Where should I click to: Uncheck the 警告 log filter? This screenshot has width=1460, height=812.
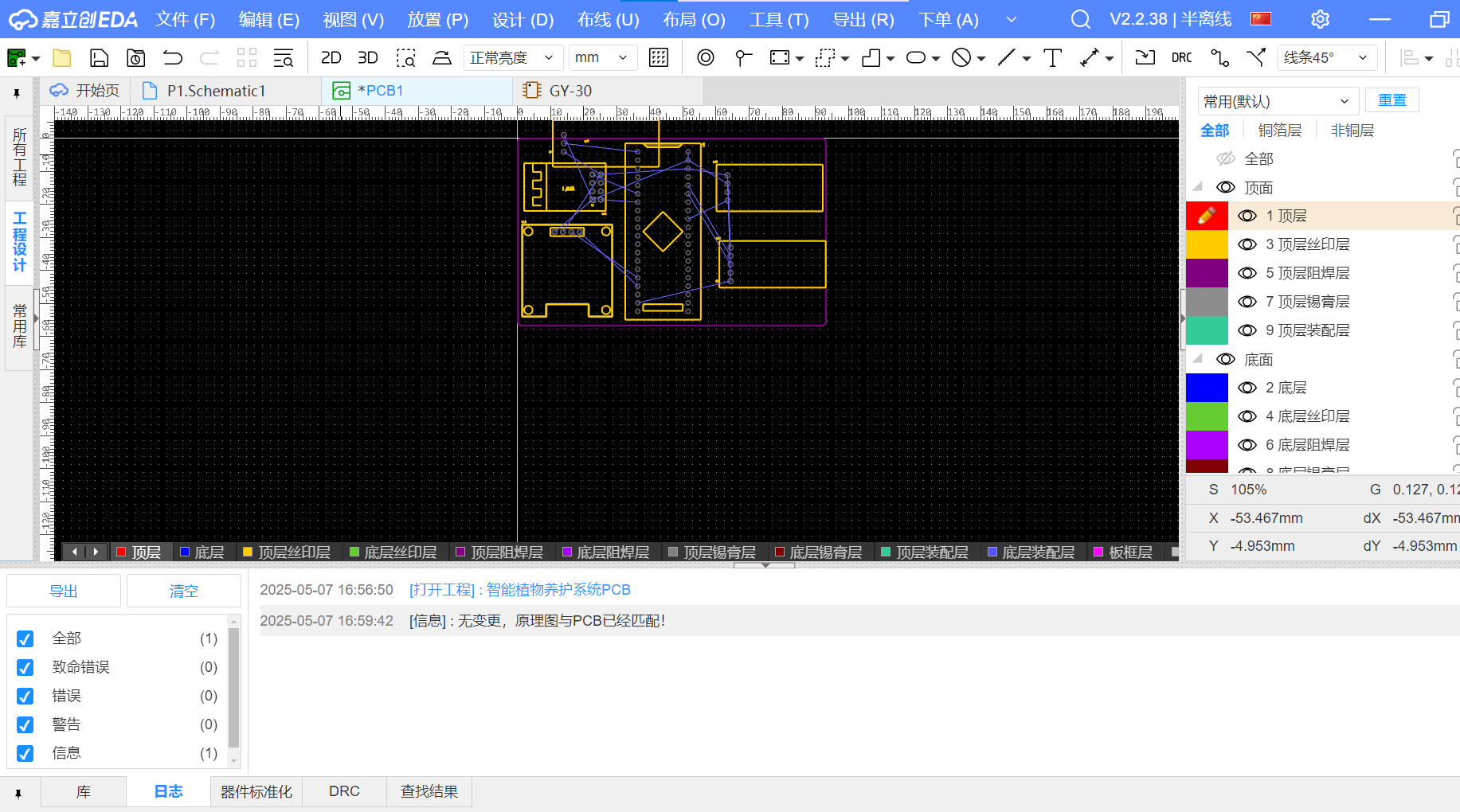pyautogui.click(x=25, y=724)
